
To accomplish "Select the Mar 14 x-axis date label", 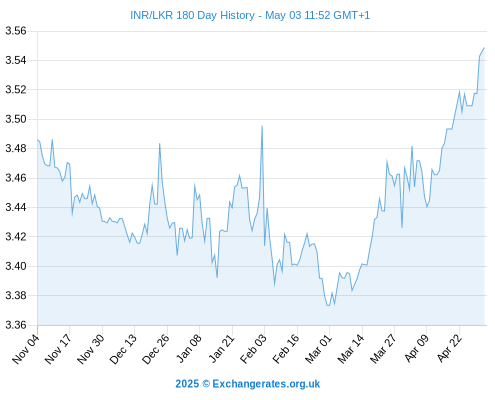I will (x=351, y=349).
